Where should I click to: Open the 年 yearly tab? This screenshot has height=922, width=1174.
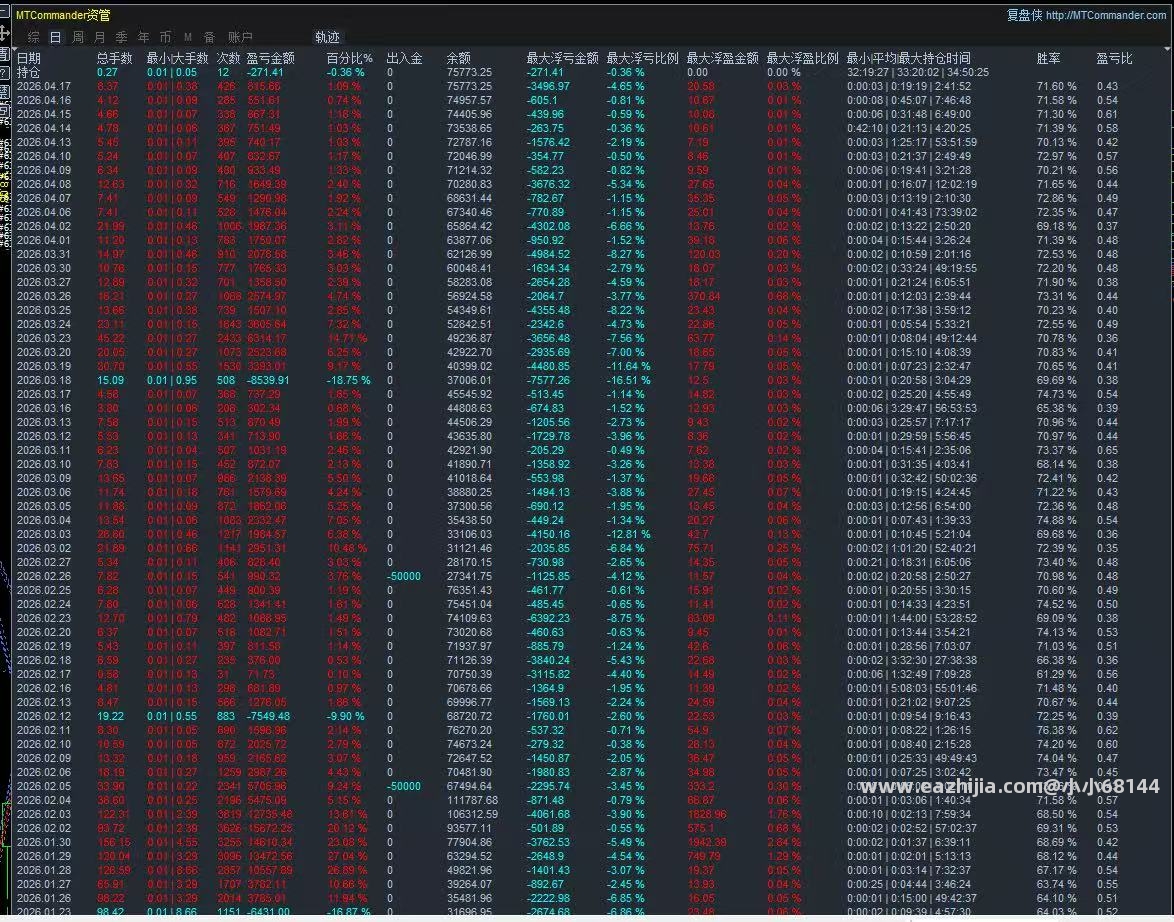(143, 37)
